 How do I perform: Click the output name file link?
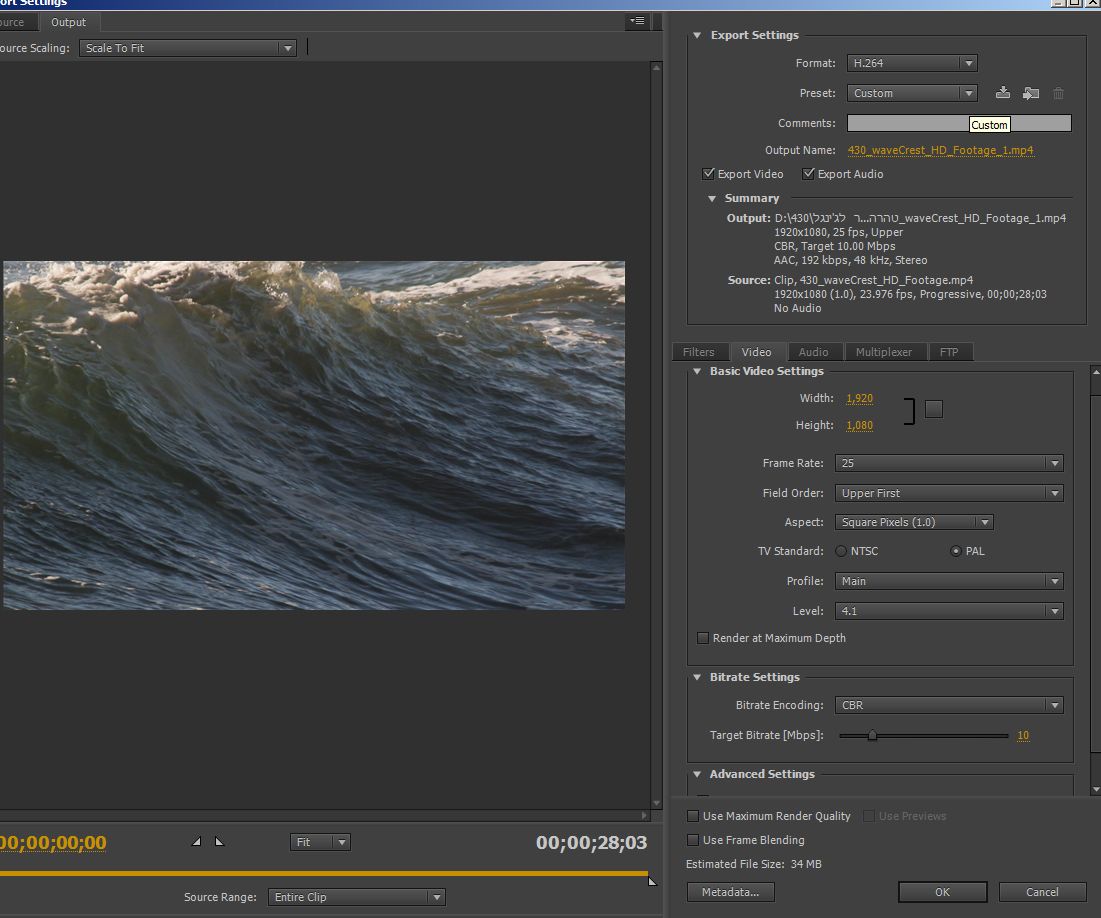pyautogui.click(x=940, y=150)
